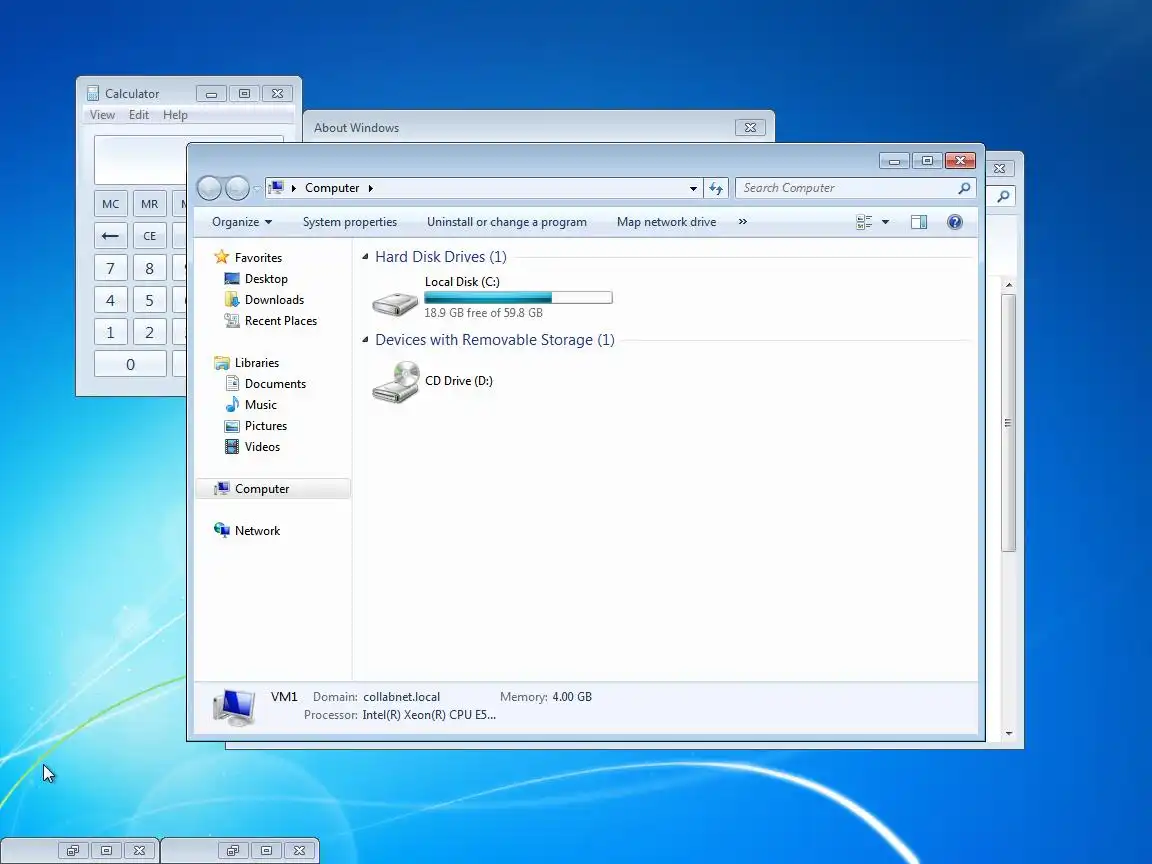Click the backspace arrow button in Calculator
Image resolution: width=1152 pixels, height=864 pixels.
click(x=110, y=236)
